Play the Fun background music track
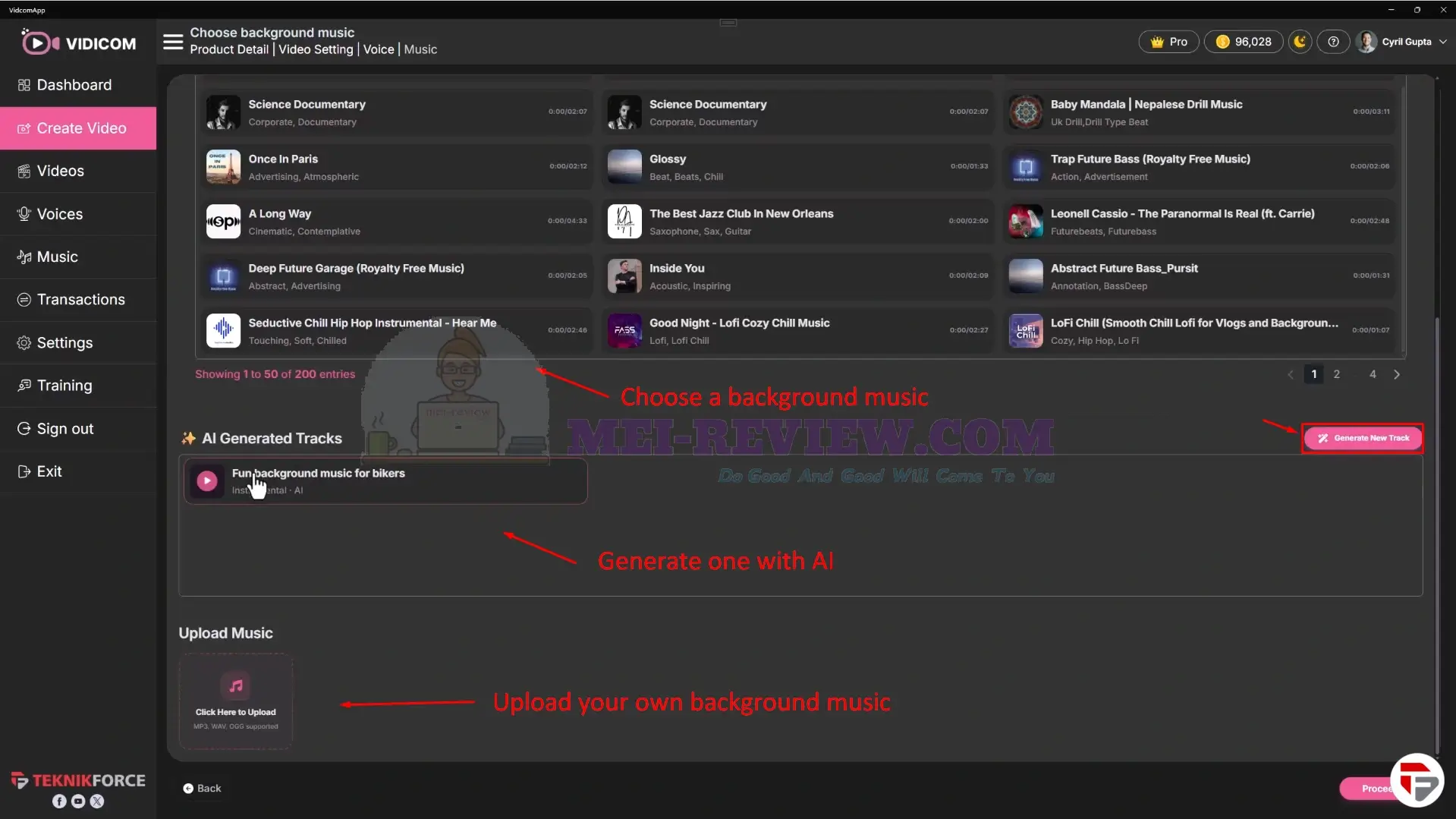 pyautogui.click(x=206, y=480)
